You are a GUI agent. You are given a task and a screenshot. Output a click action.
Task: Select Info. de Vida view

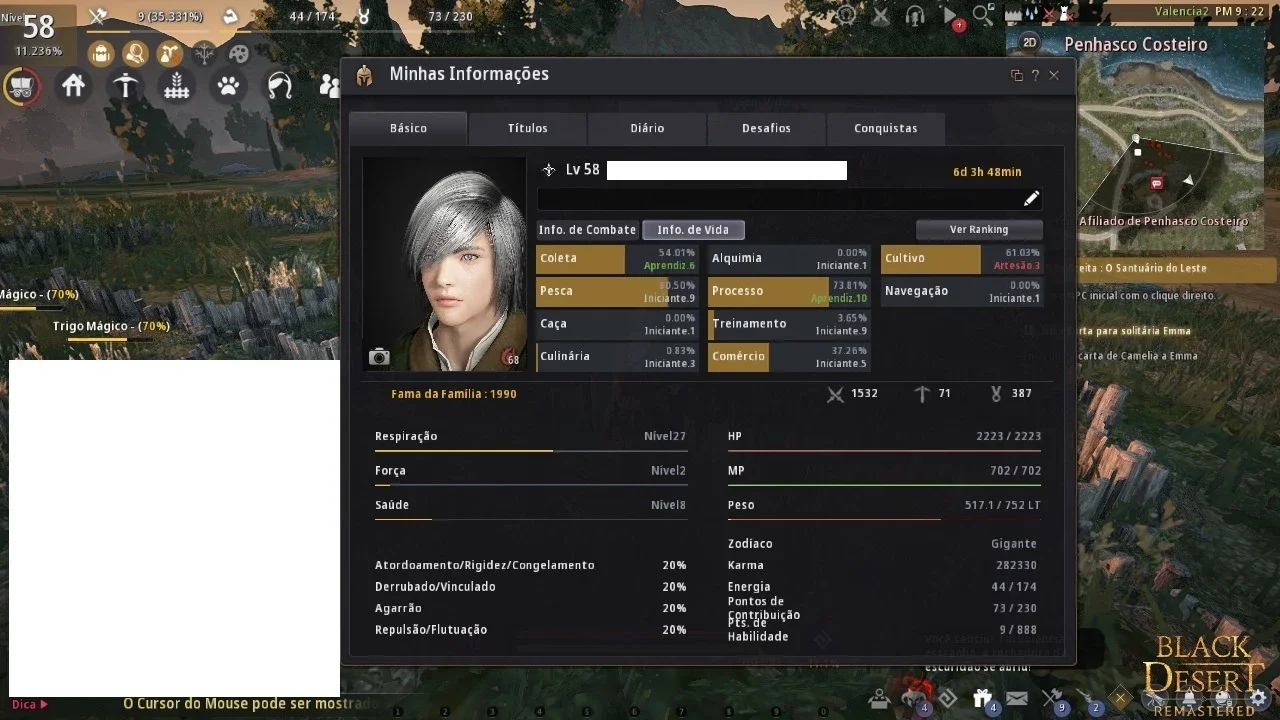(x=693, y=230)
